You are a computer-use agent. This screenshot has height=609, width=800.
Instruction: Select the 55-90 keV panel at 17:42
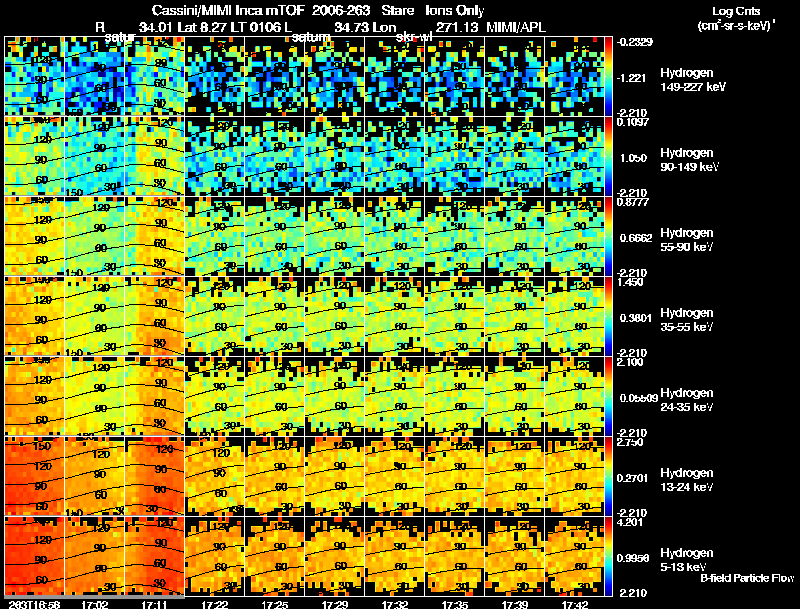[x=575, y=236]
